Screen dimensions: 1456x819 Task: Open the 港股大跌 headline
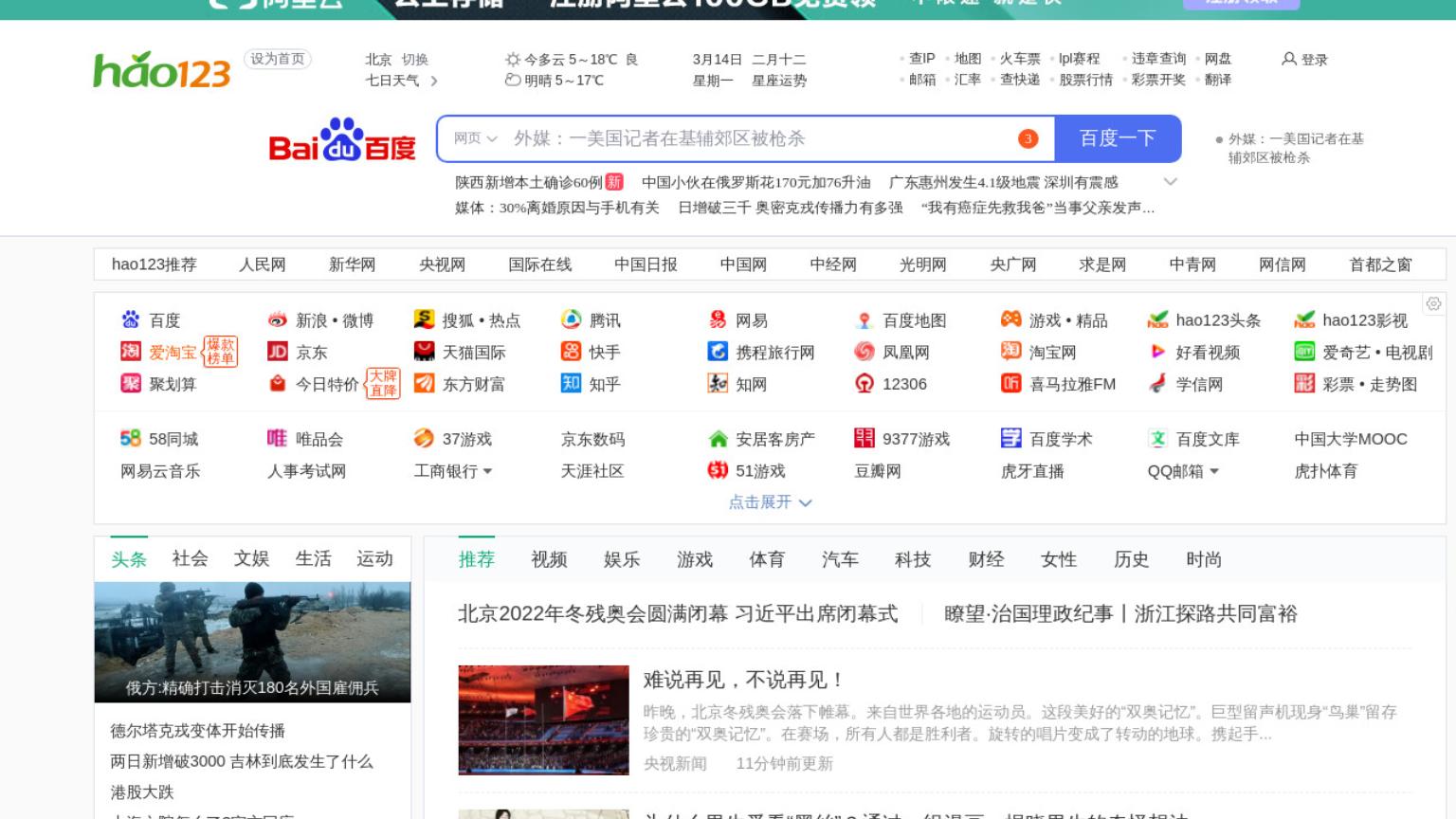pyautogui.click(x=142, y=792)
